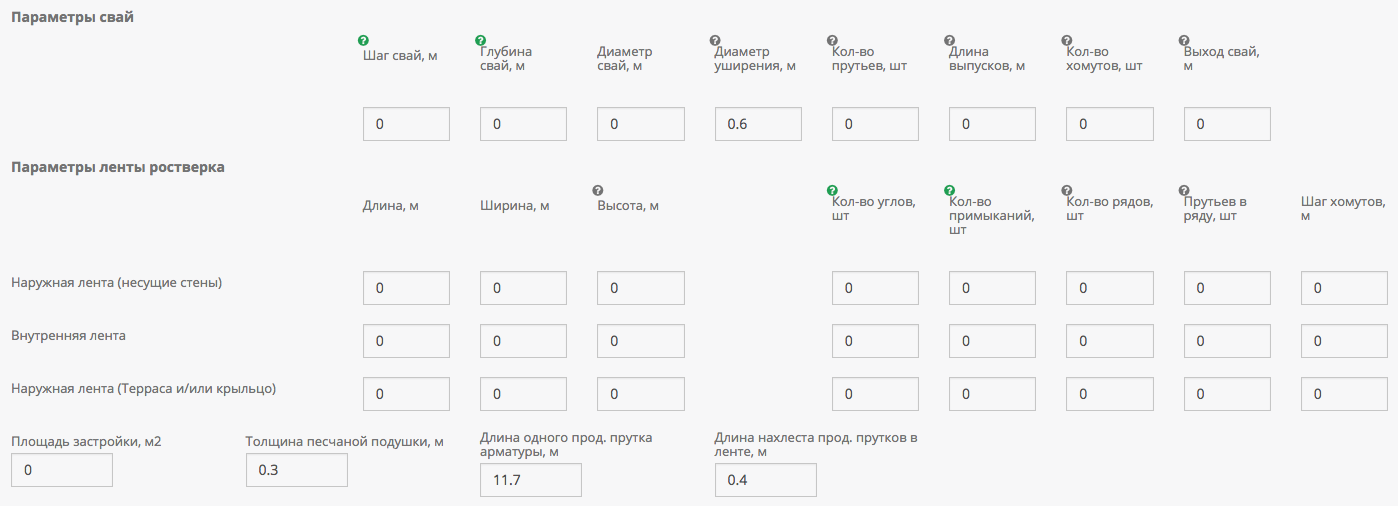Click help icon for Кол-во примыканий
The height and width of the screenshot is (506, 1398).
949,190
